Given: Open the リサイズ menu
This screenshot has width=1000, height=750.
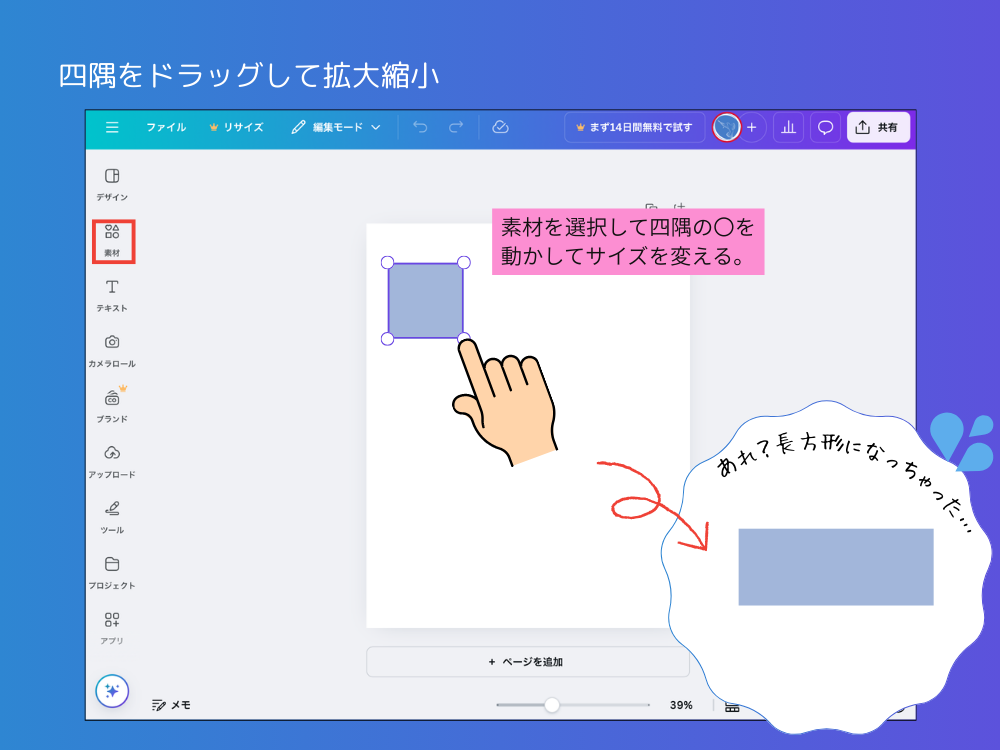Looking at the screenshot, I should coord(243,127).
